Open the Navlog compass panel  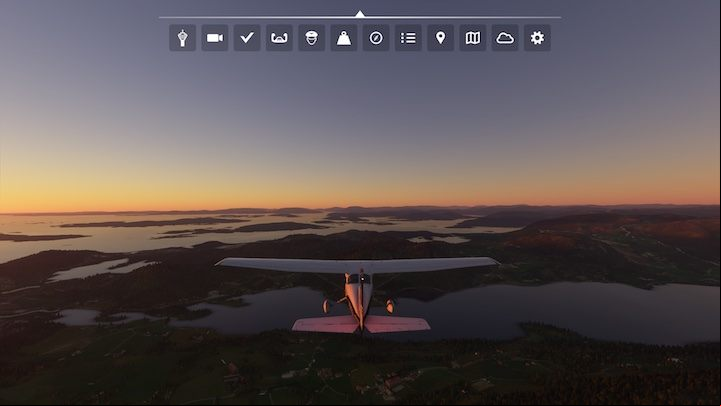coord(376,38)
